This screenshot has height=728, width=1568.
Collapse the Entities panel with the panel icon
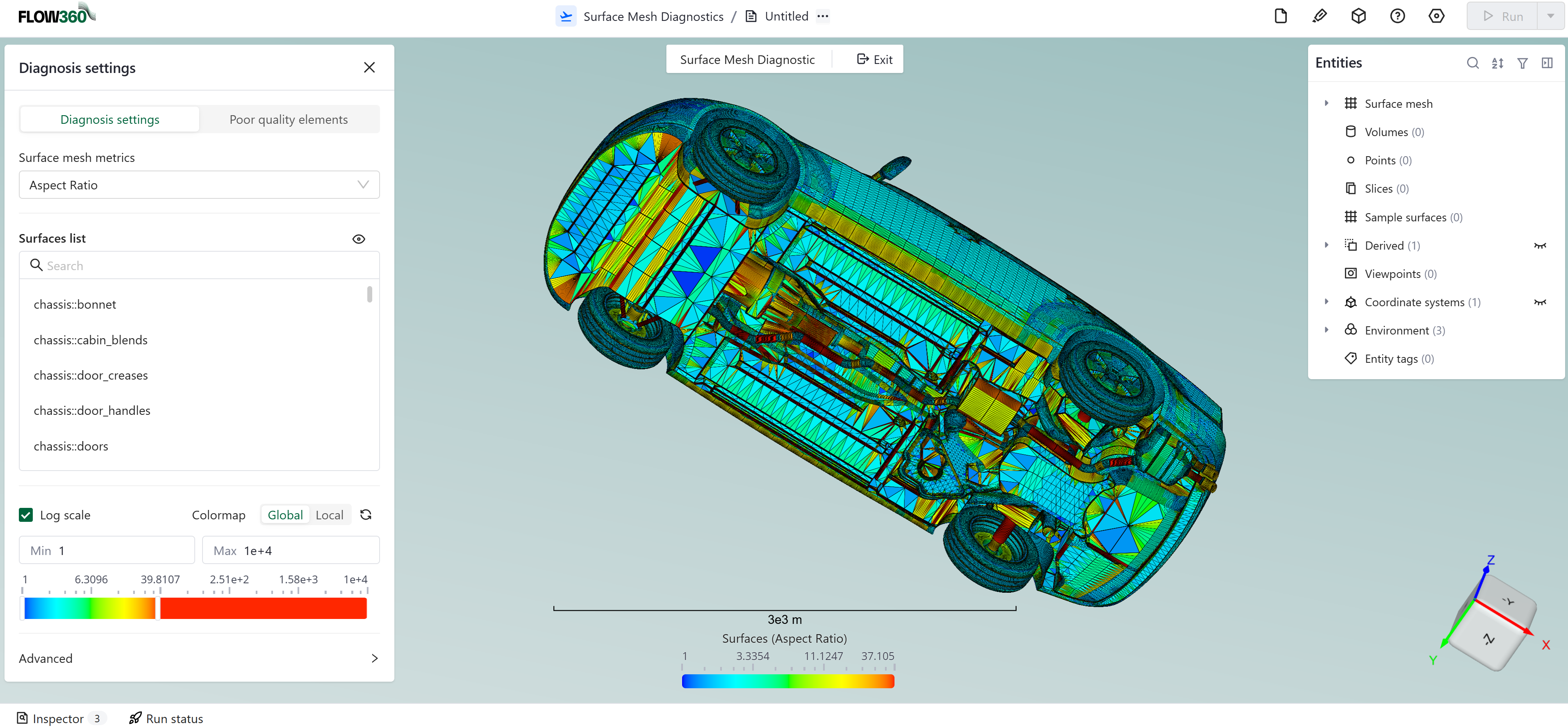click(x=1547, y=63)
